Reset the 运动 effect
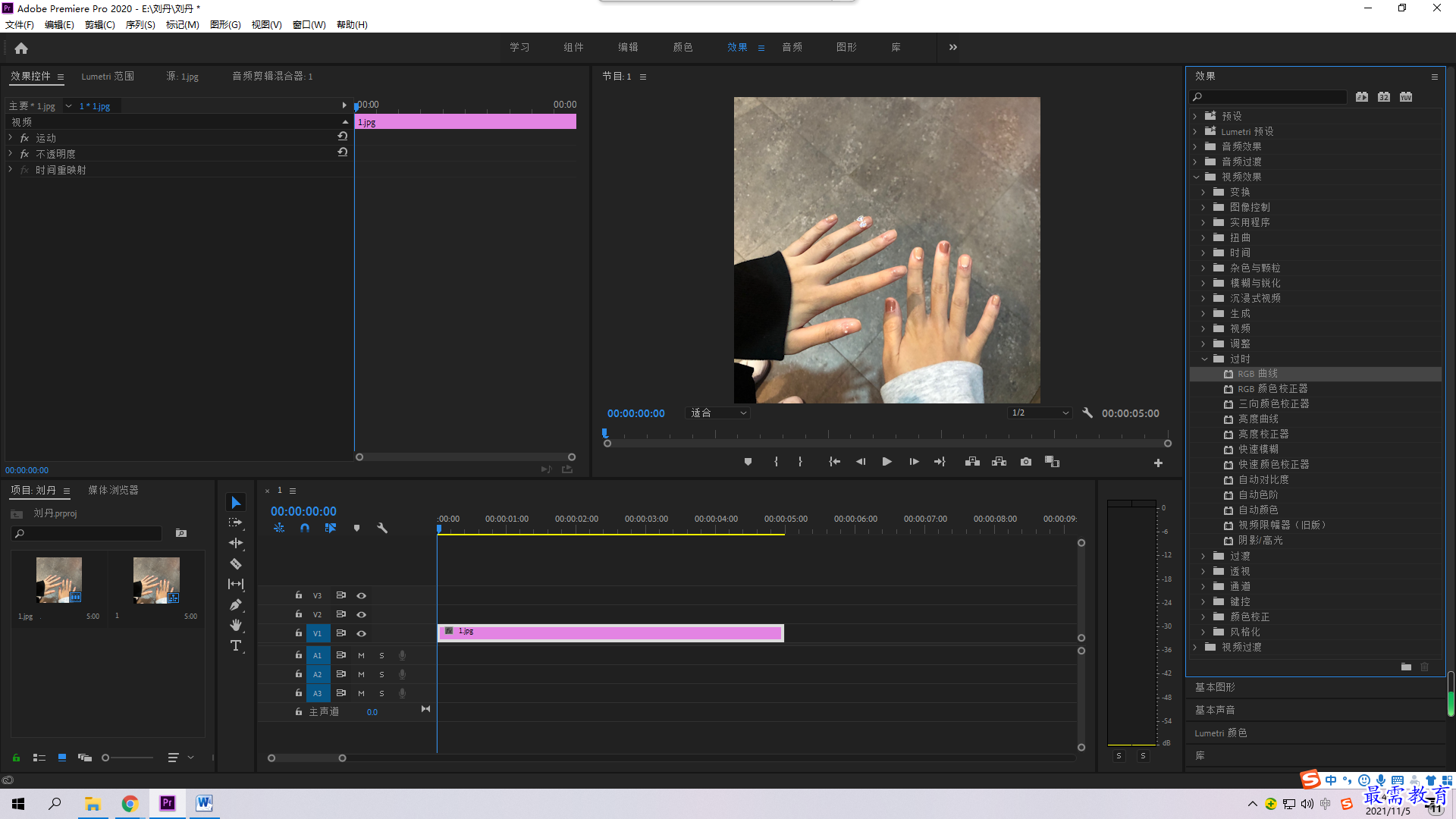This screenshot has width=1456, height=819. pyautogui.click(x=343, y=136)
